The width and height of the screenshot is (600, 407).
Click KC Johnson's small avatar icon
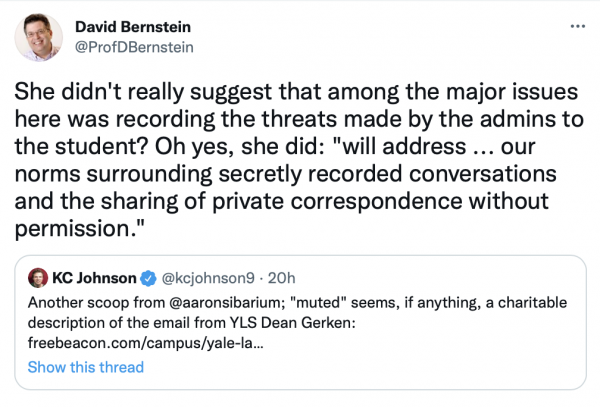pyautogui.click(x=37, y=274)
